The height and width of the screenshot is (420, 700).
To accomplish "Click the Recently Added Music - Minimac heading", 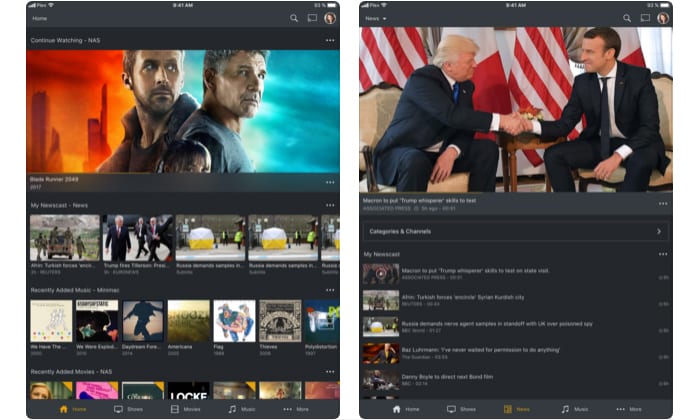I will pos(75,290).
